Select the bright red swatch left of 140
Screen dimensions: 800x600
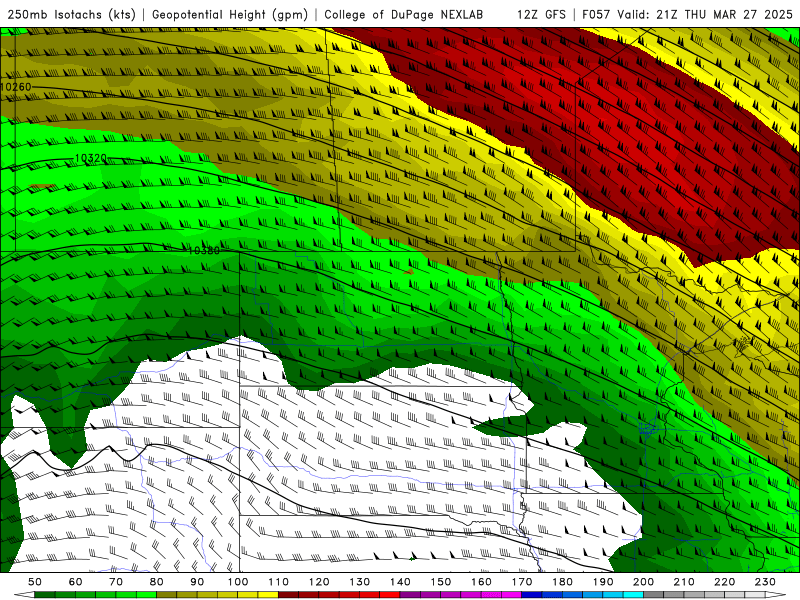[x=390, y=595]
